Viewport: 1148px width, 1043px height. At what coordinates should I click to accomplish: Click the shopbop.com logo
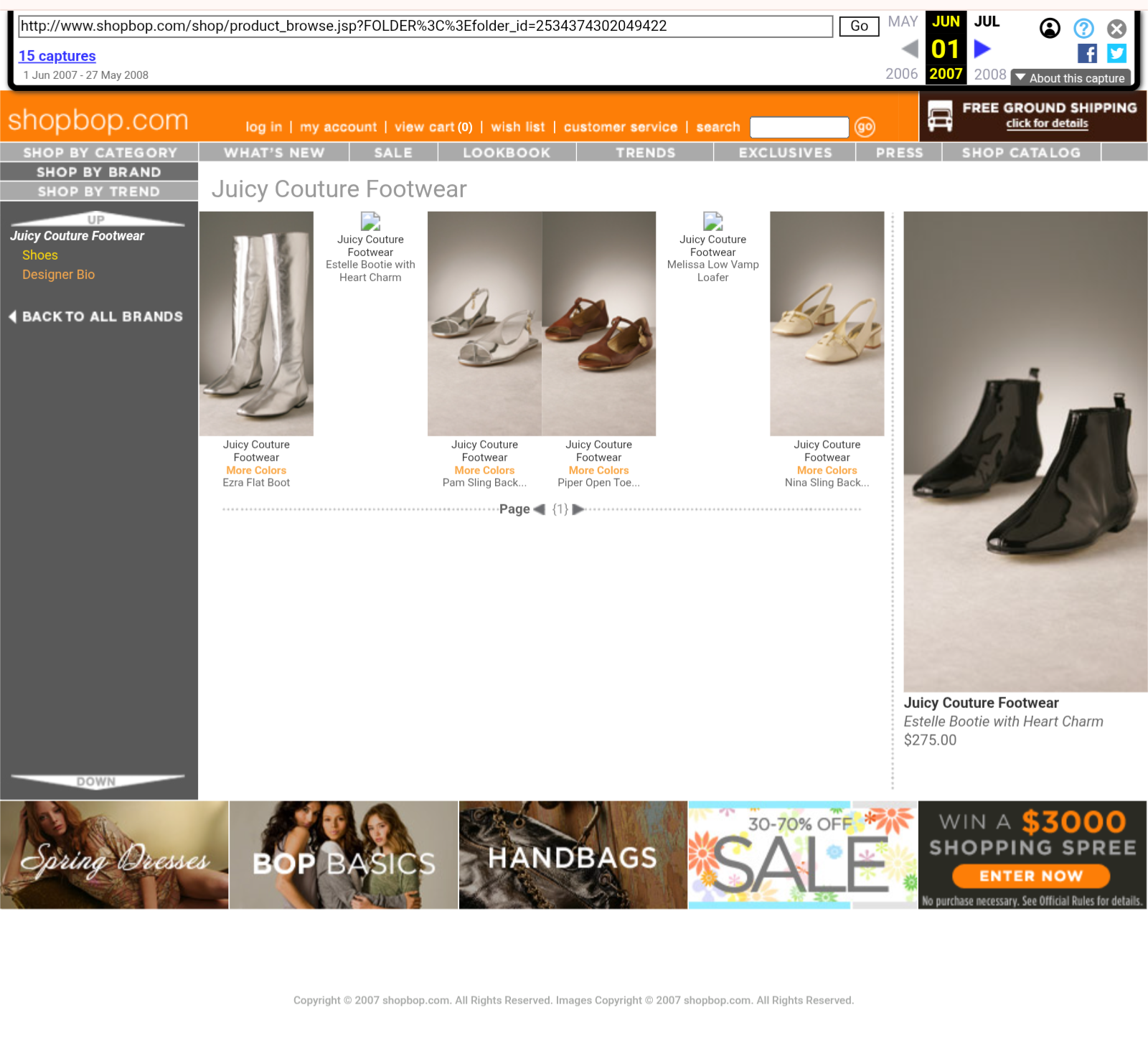(98, 121)
